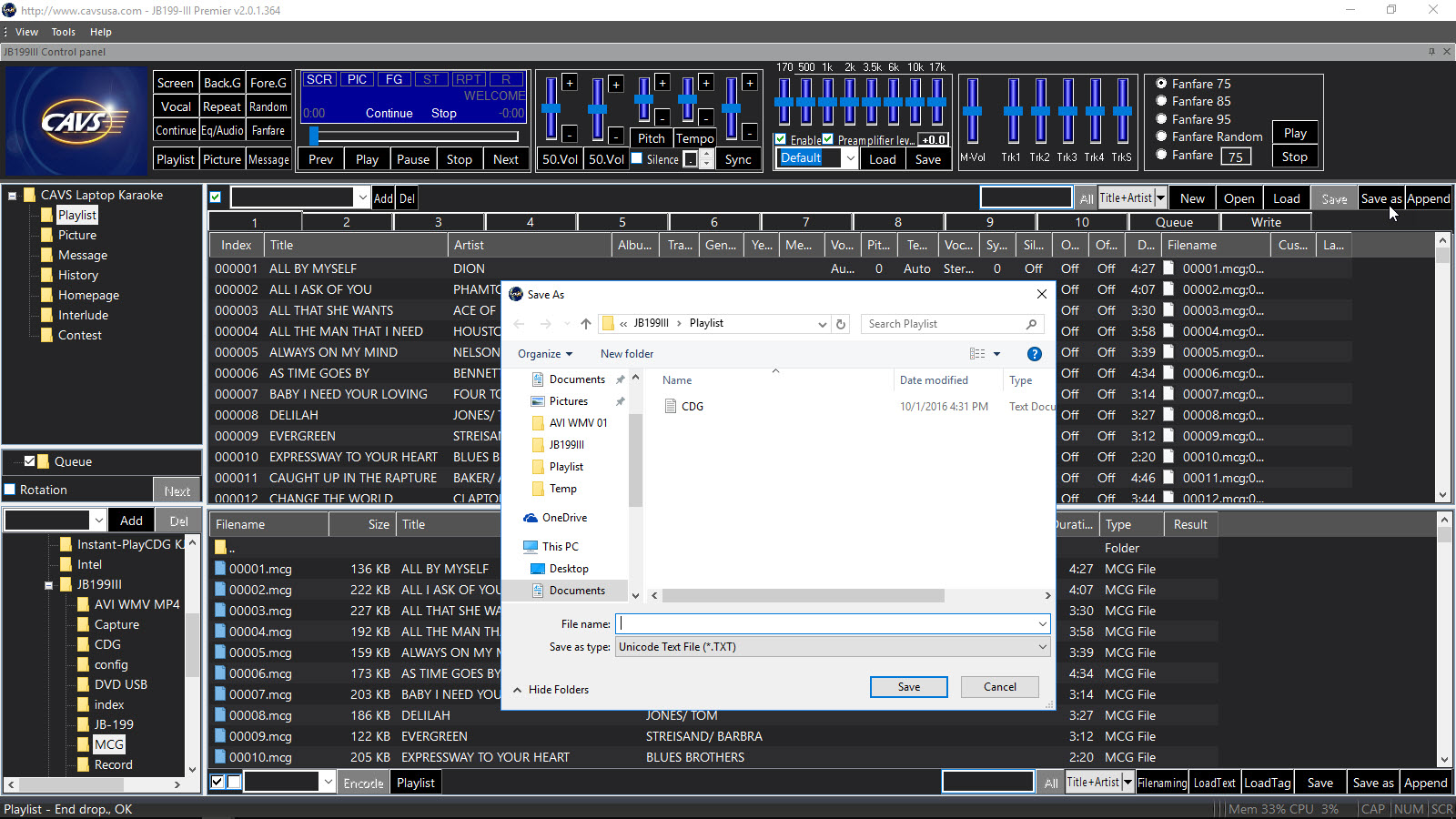Open the Tools menu
The width and height of the screenshot is (1456, 819).
tap(63, 32)
